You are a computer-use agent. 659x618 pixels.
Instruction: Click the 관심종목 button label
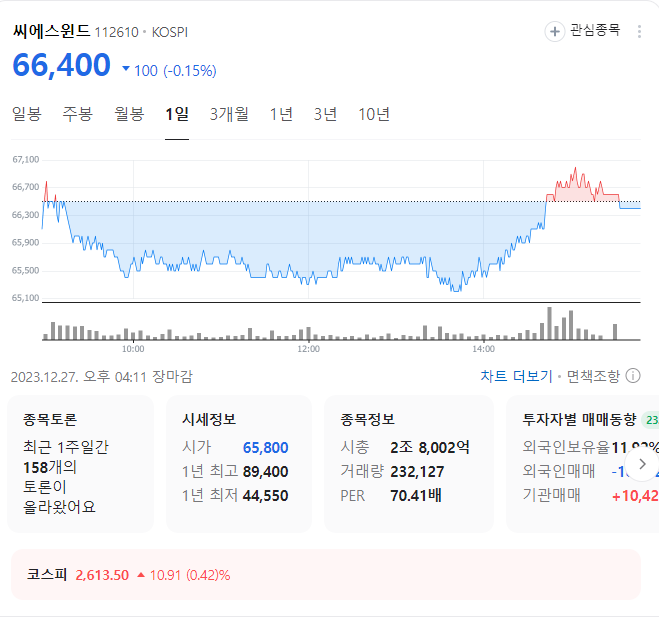coord(595,30)
